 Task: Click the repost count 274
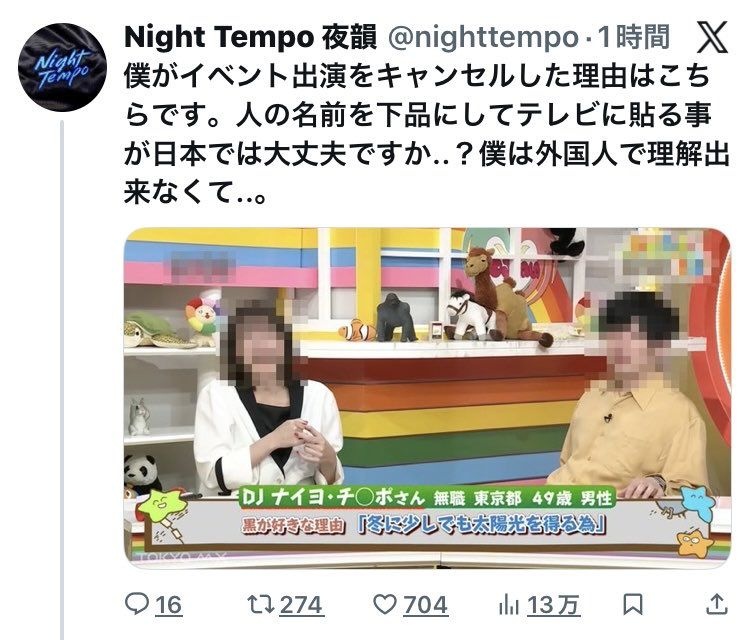coord(302,606)
